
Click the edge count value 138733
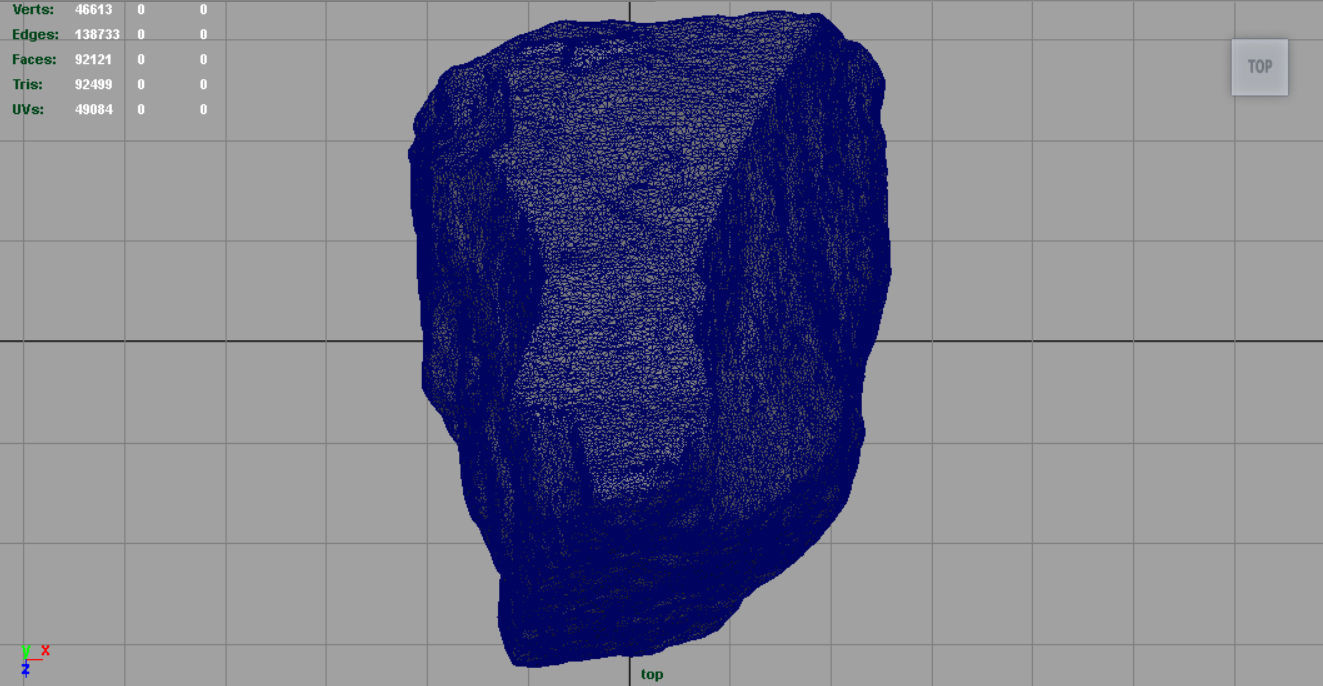click(x=97, y=34)
